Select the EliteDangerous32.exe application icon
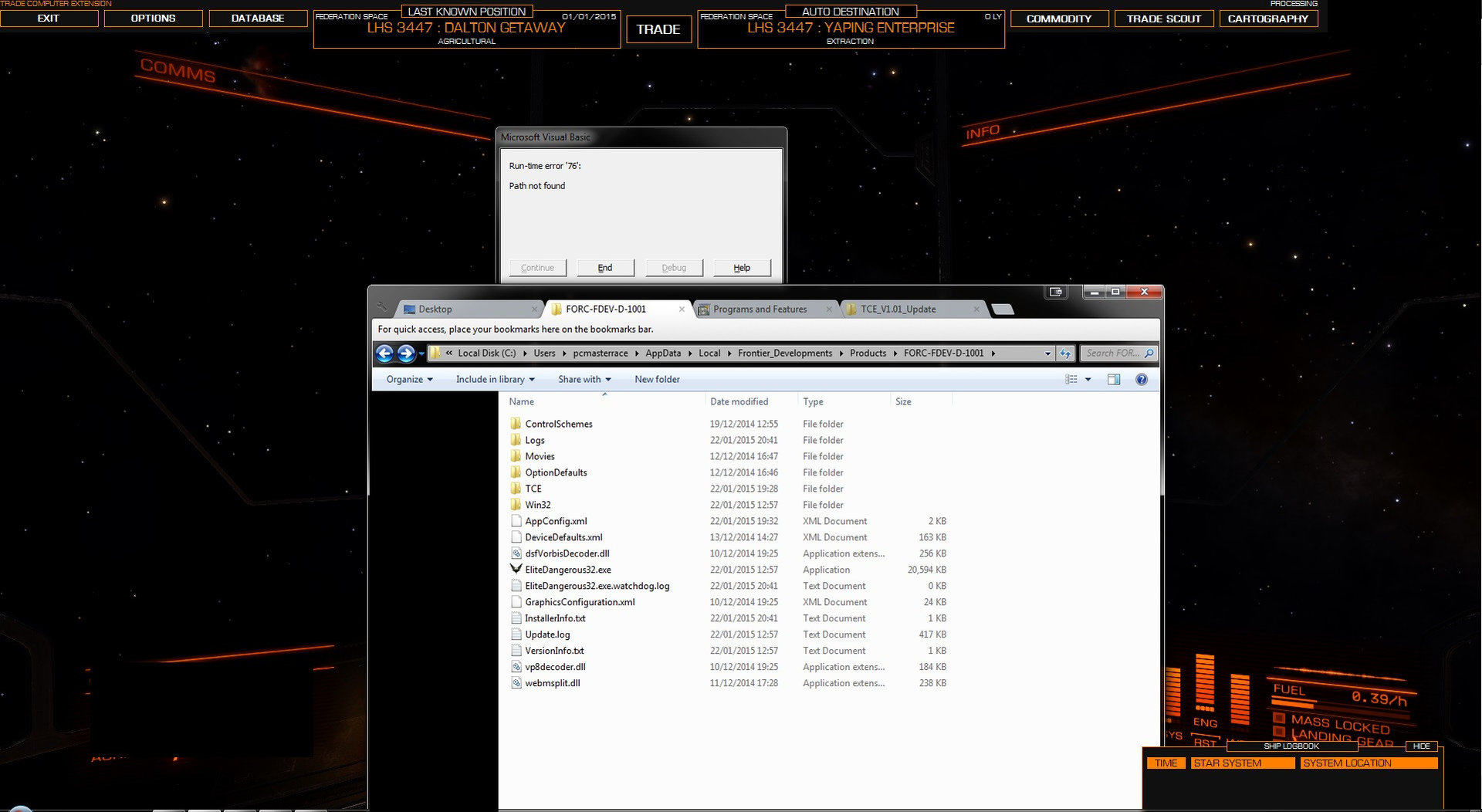This screenshot has width=1482, height=812. tap(516, 570)
